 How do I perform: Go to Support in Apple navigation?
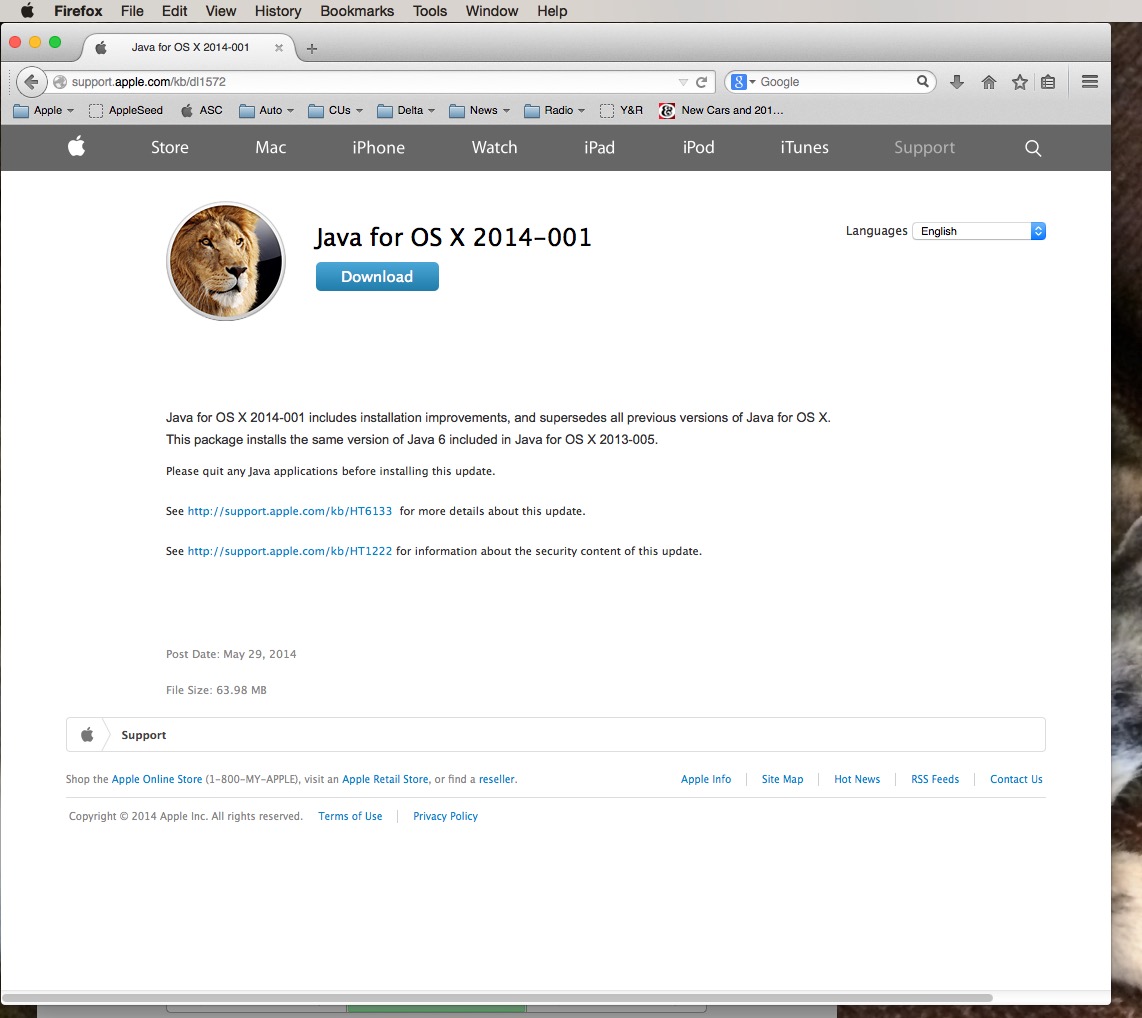[924, 147]
